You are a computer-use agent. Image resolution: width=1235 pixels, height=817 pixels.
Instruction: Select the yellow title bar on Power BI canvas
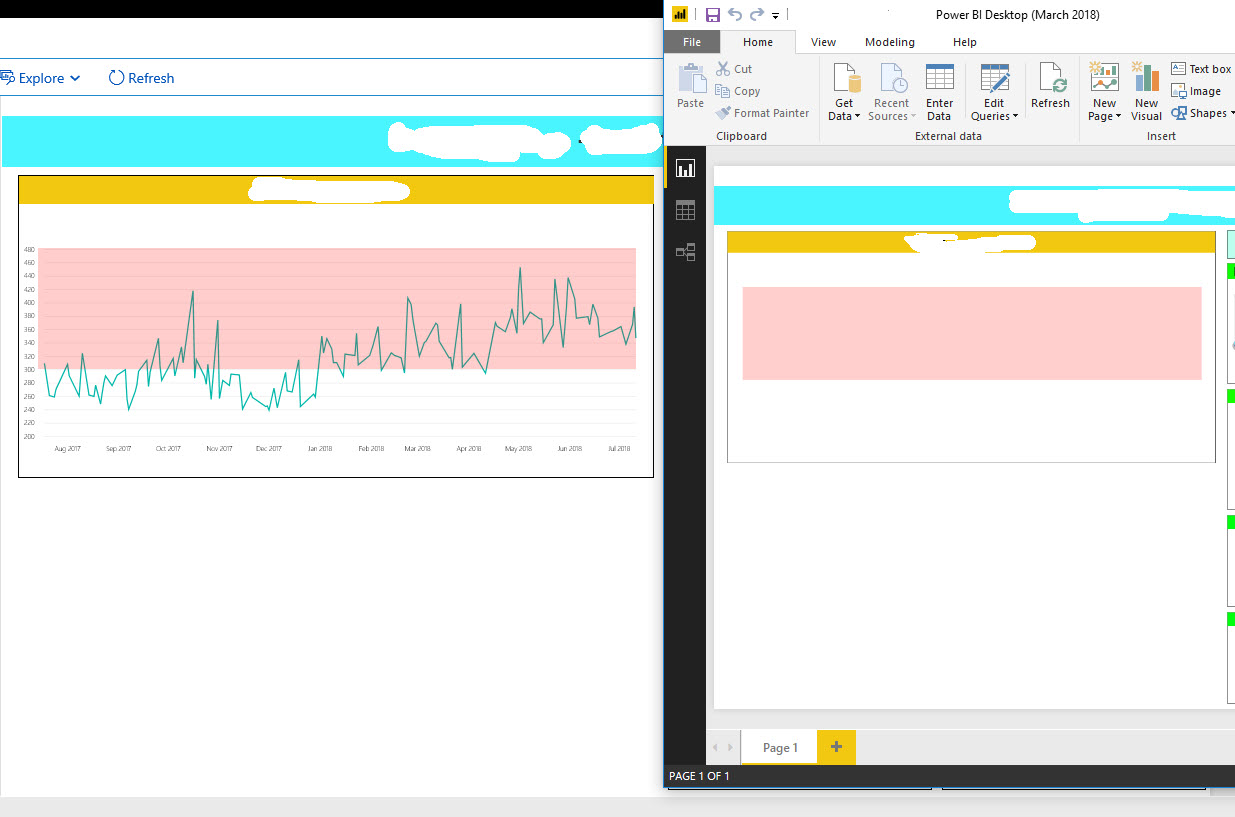(971, 242)
